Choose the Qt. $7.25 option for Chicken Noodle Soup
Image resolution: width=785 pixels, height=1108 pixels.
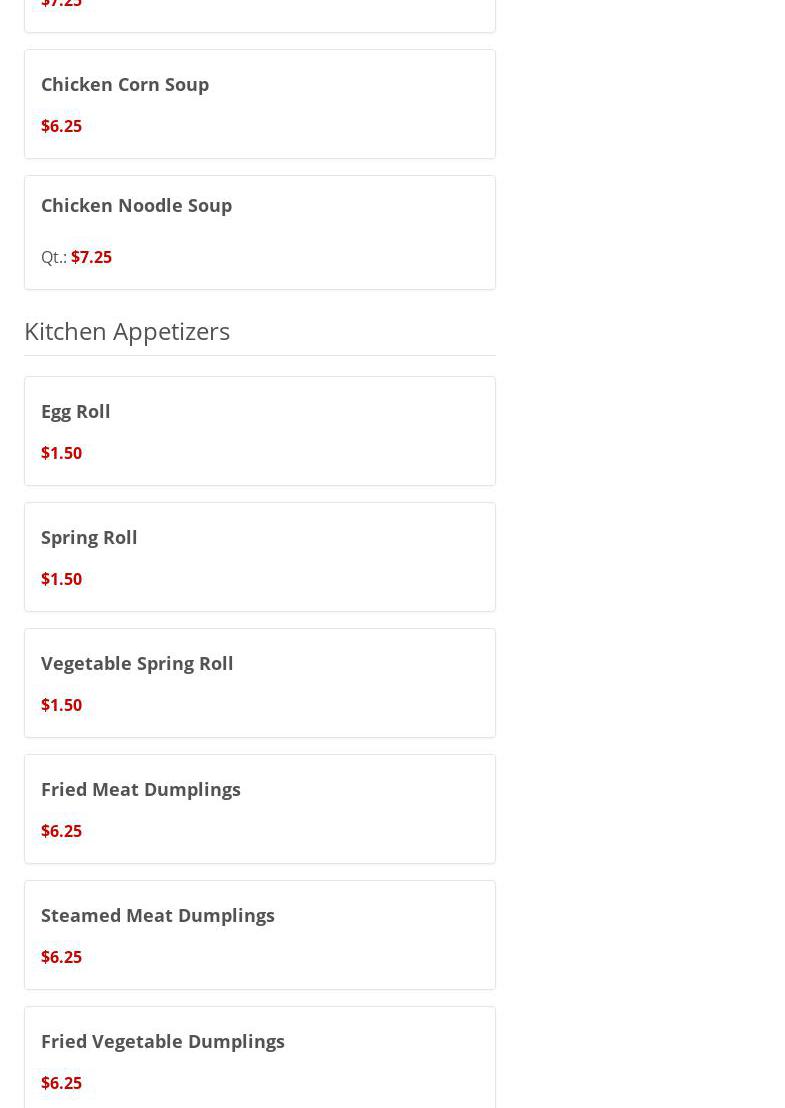91,257
